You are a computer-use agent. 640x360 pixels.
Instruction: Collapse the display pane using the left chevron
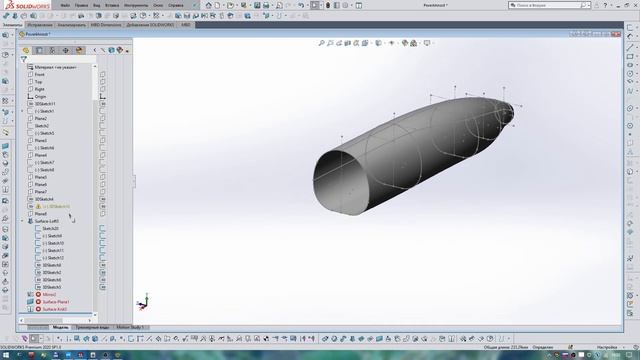(95, 50)
